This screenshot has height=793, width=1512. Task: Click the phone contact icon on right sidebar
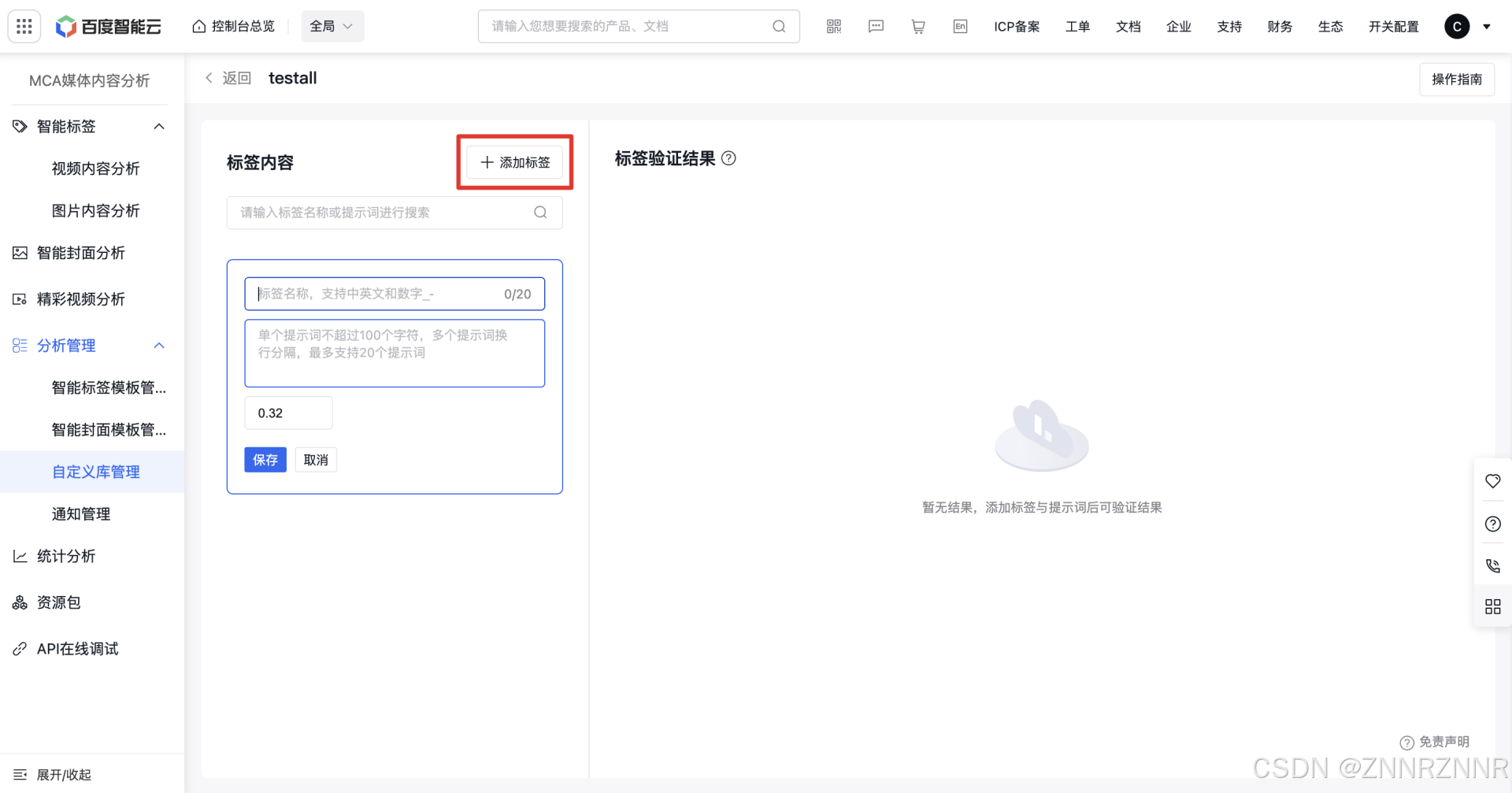pos(1492,565)
